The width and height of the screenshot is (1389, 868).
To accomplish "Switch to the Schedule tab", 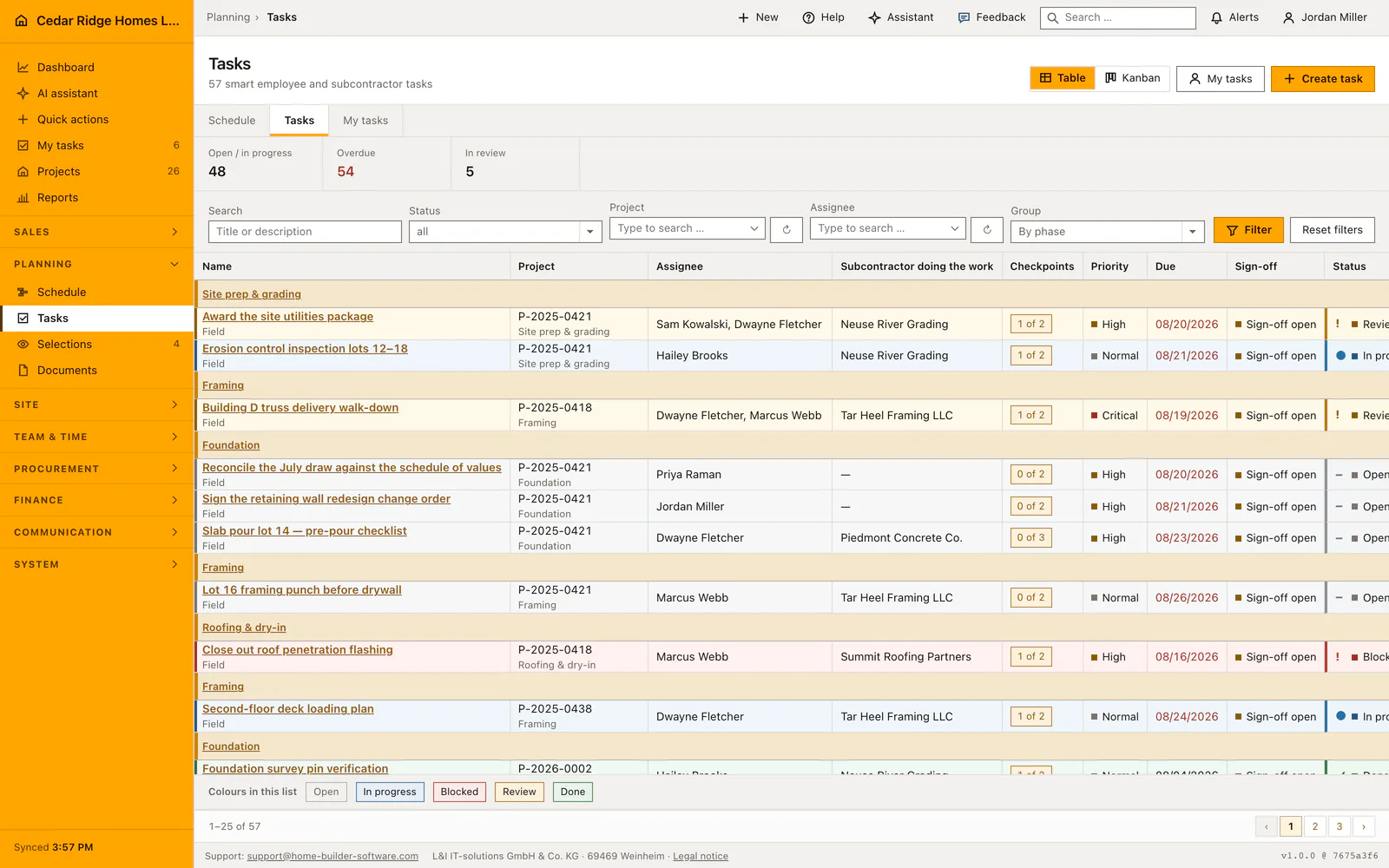I will pos(232,121).
